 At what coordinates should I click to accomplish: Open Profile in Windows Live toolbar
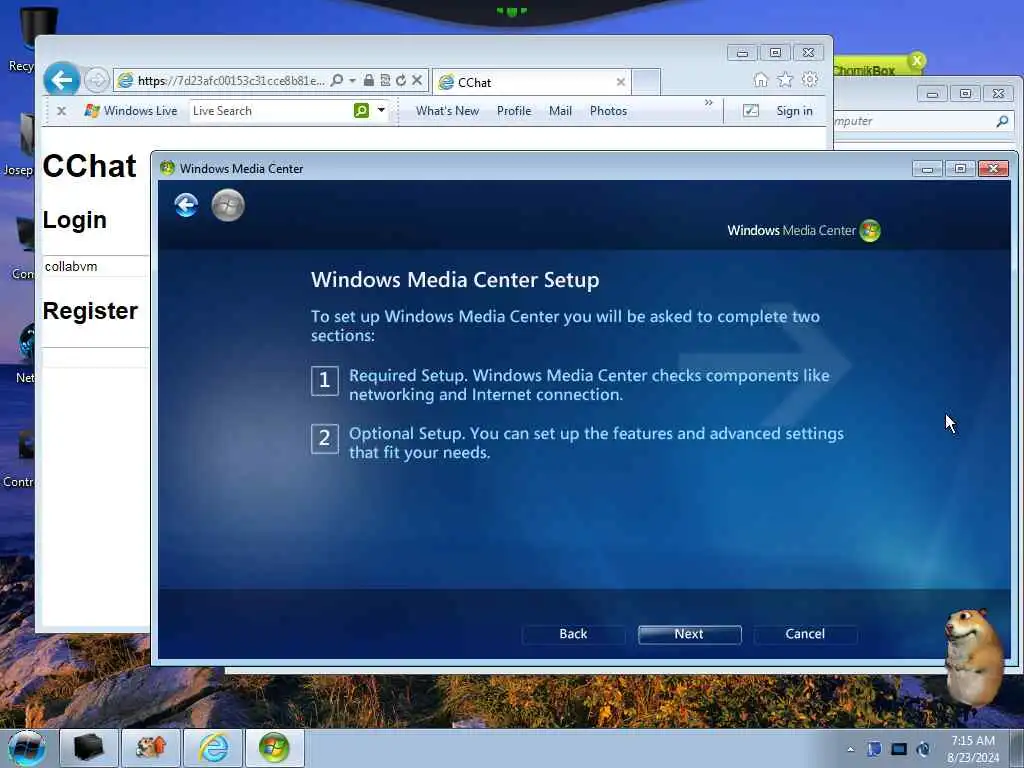514,111
